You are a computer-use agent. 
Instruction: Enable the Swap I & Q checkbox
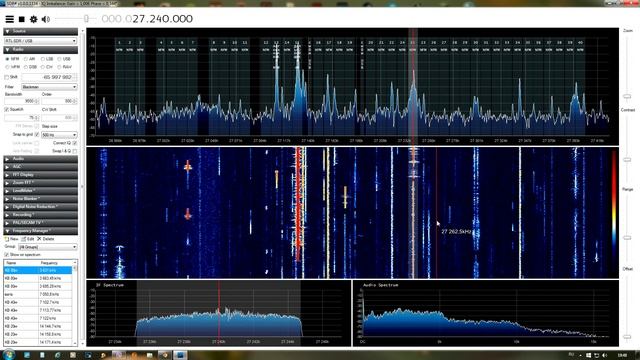[x=75, y=151]
